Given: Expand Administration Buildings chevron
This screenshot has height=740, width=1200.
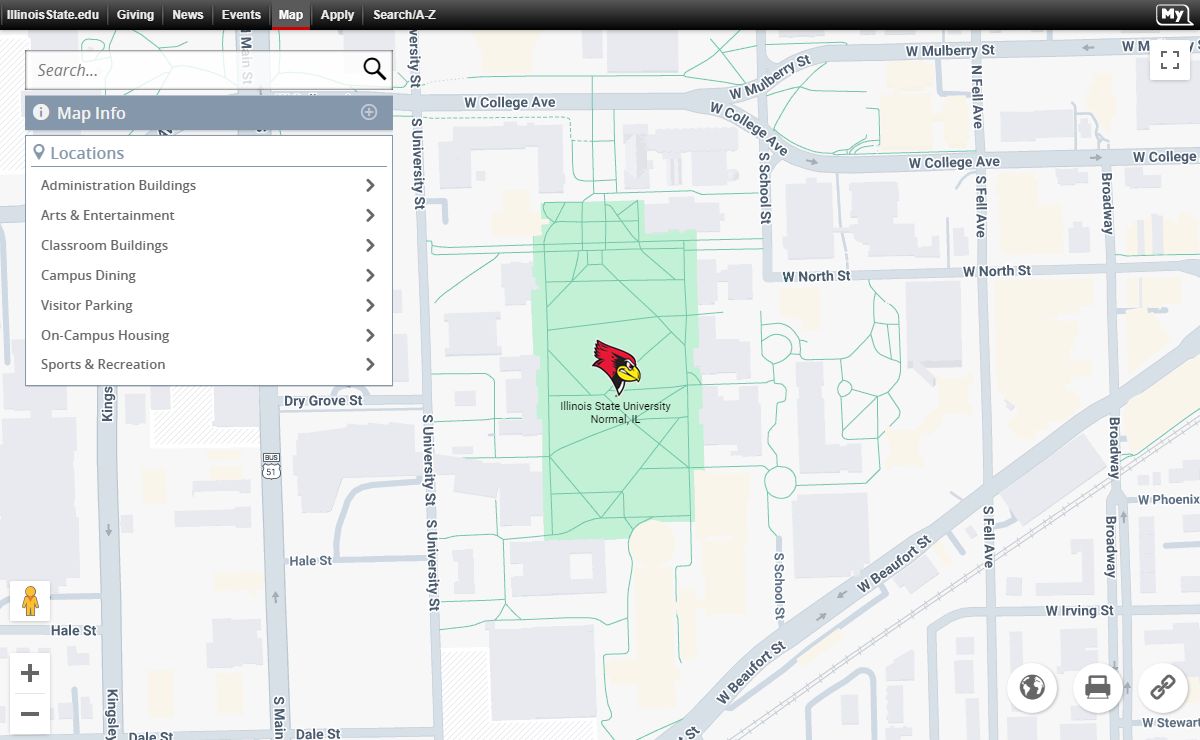Looking at the screenshot, I should tap(370, 185).
